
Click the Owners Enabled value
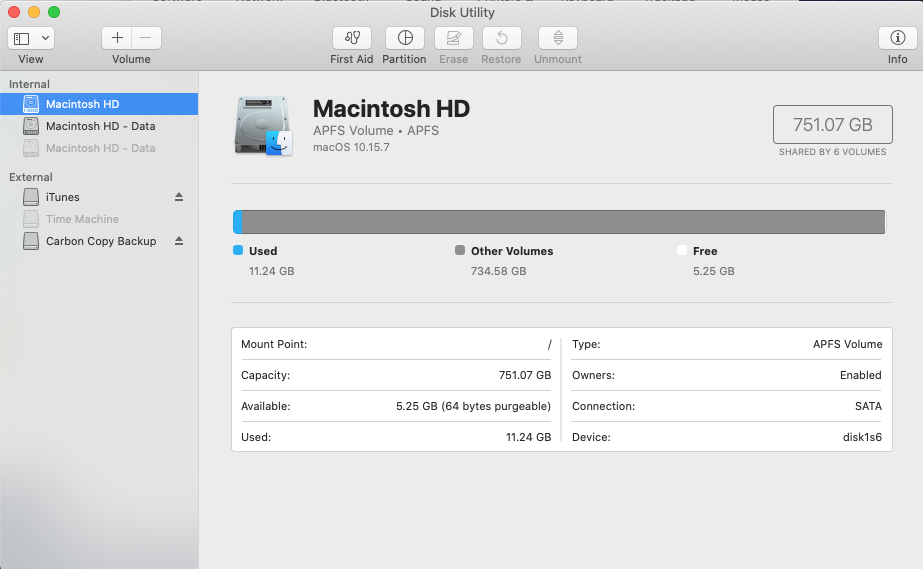point(861,375)
